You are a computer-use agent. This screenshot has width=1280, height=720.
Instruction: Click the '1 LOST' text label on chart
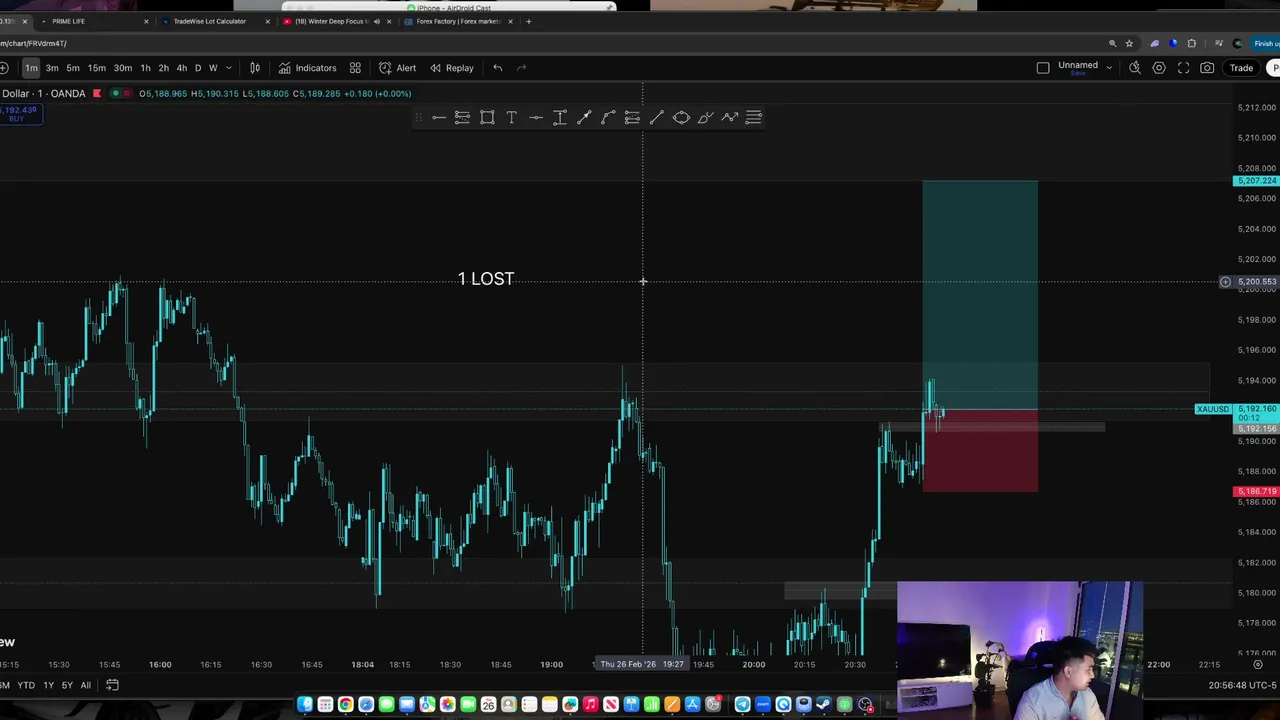tap(486, 279)
